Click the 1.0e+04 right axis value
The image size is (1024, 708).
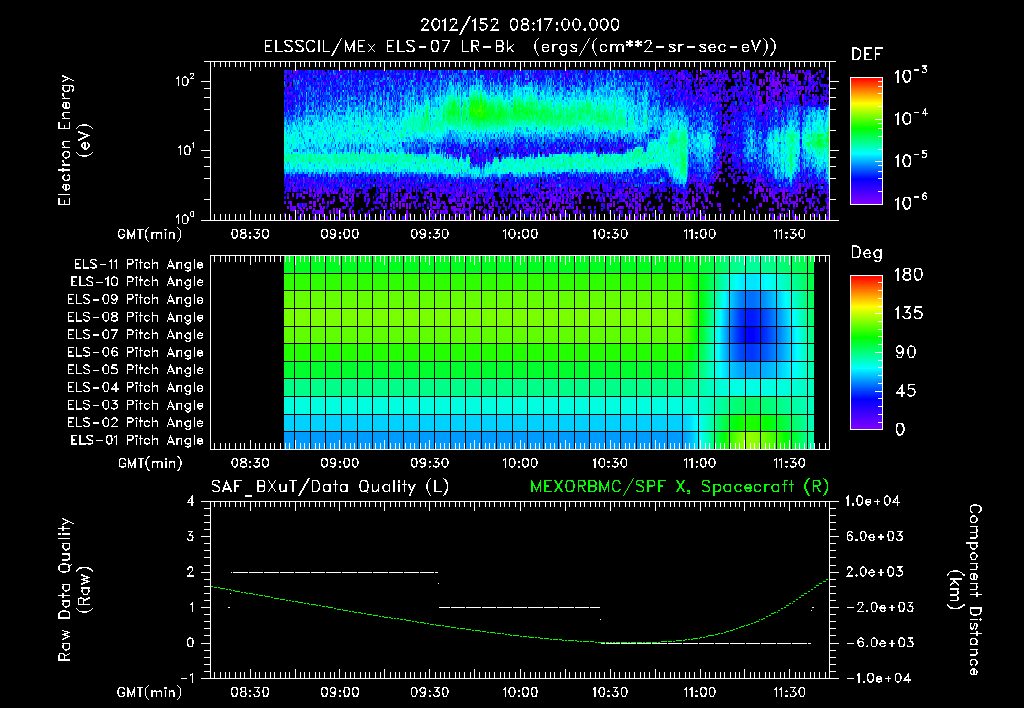873,502
